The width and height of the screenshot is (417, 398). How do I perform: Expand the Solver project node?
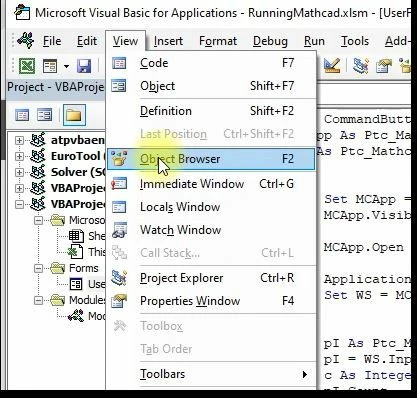pos(19,172)
